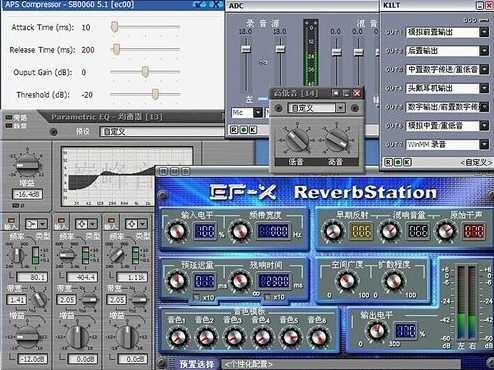This screenshot has height=370, width=494.
Task: Toggle second EQ band 输入 enable LED
Action: 61,221
